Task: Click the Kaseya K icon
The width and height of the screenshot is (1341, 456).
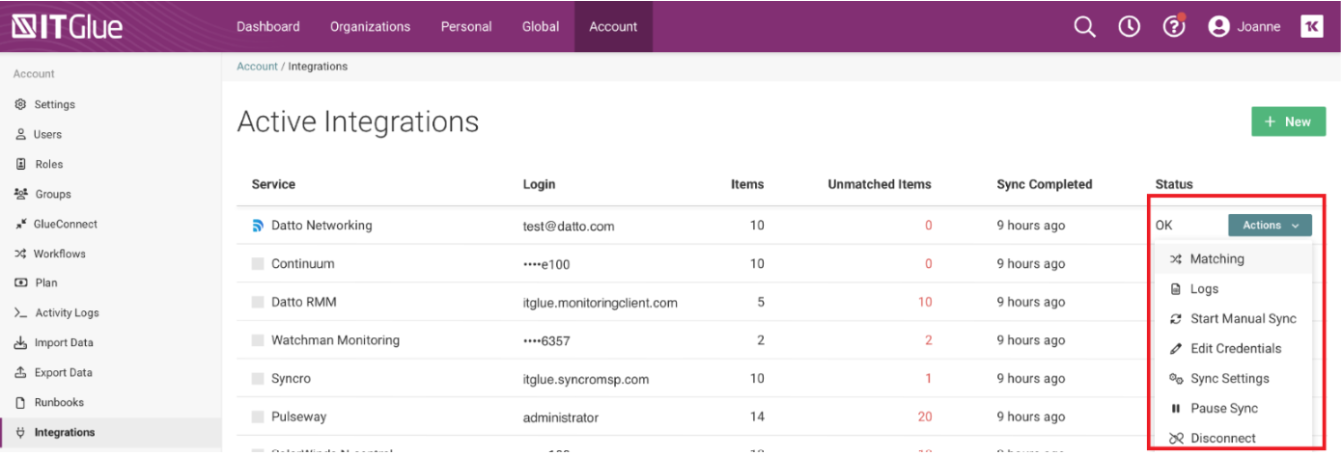Action: click(x=1311, y=27)
